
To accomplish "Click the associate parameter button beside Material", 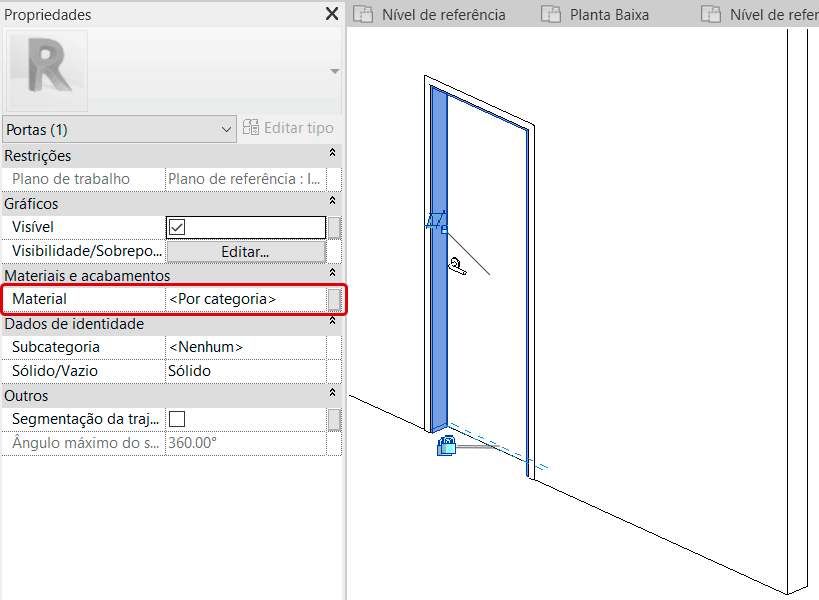I will pos(334,299).
